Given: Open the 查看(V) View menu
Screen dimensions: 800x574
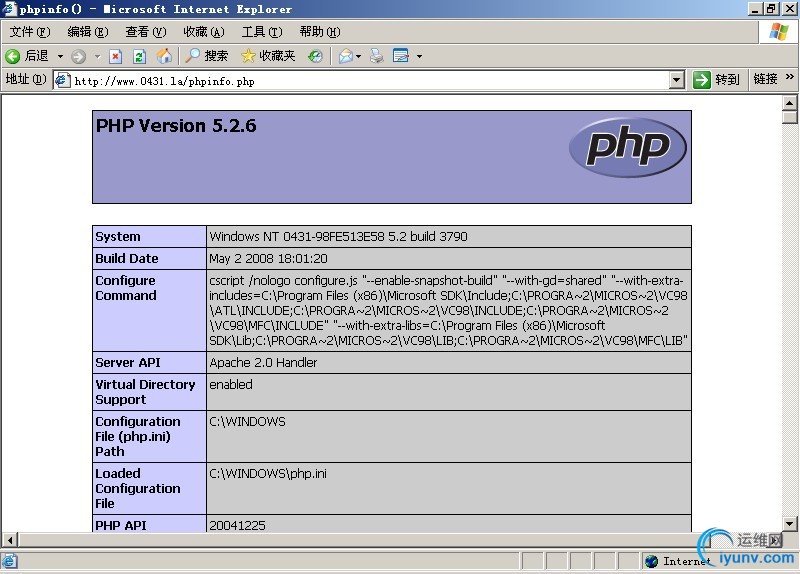Looking at the screenshot, I should coord(146,32).
